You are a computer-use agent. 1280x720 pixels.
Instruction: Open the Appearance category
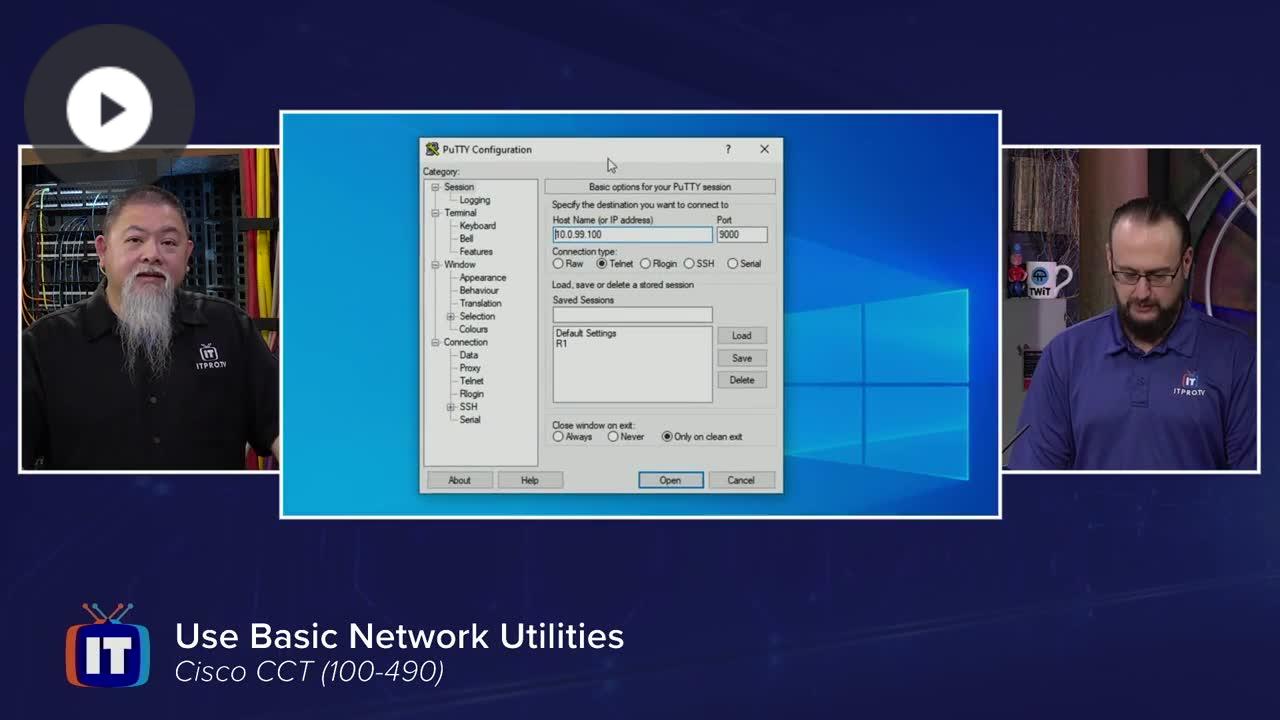(x=483, y=278)
